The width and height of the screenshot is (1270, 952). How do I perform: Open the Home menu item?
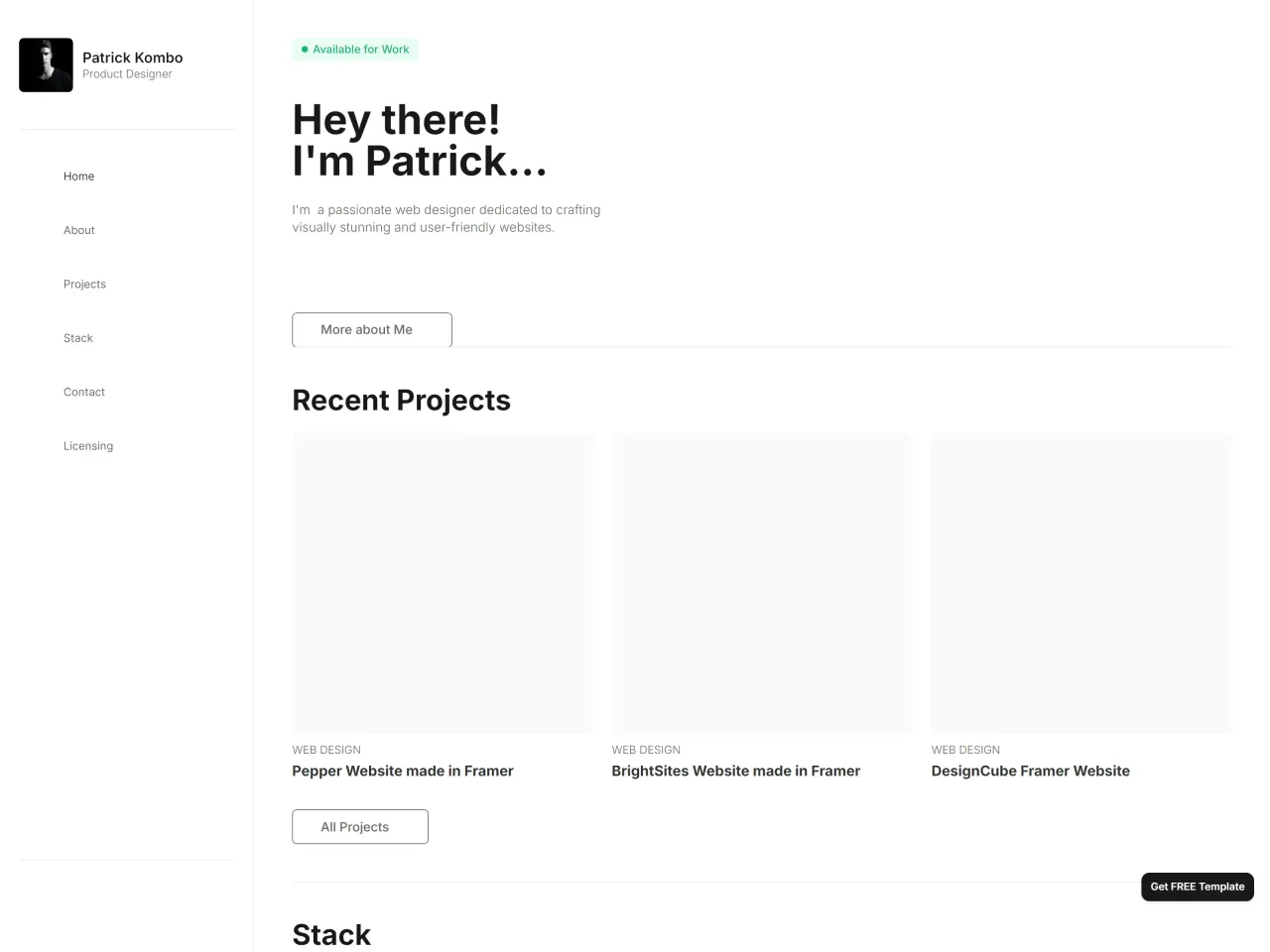point(78,177)
